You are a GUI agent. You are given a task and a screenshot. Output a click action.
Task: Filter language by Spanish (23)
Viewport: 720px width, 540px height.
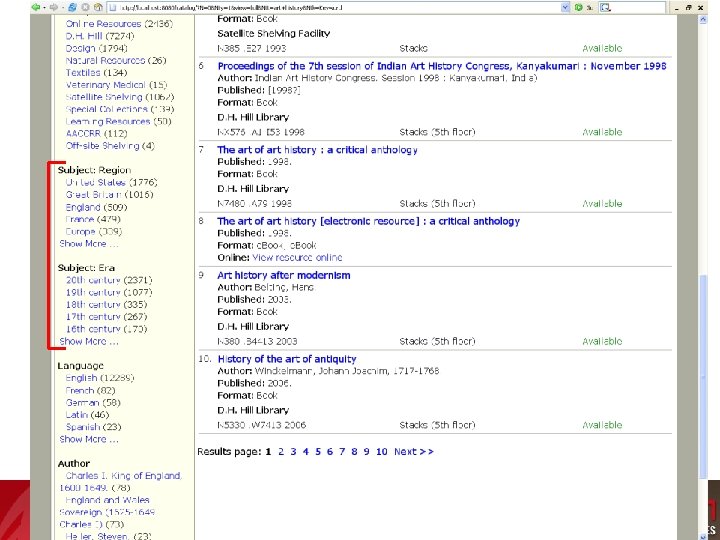93,427
